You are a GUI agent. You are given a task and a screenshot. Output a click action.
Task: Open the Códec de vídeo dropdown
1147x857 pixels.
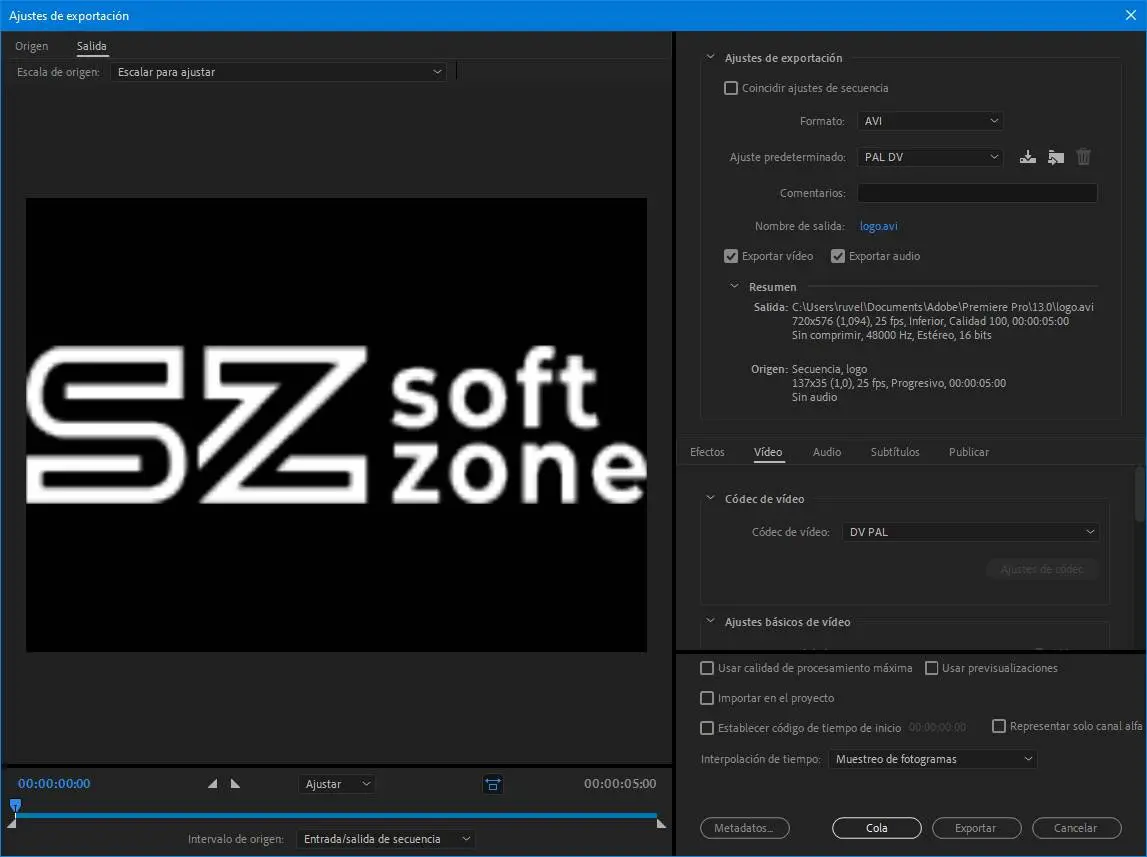[x=970, y=532]
